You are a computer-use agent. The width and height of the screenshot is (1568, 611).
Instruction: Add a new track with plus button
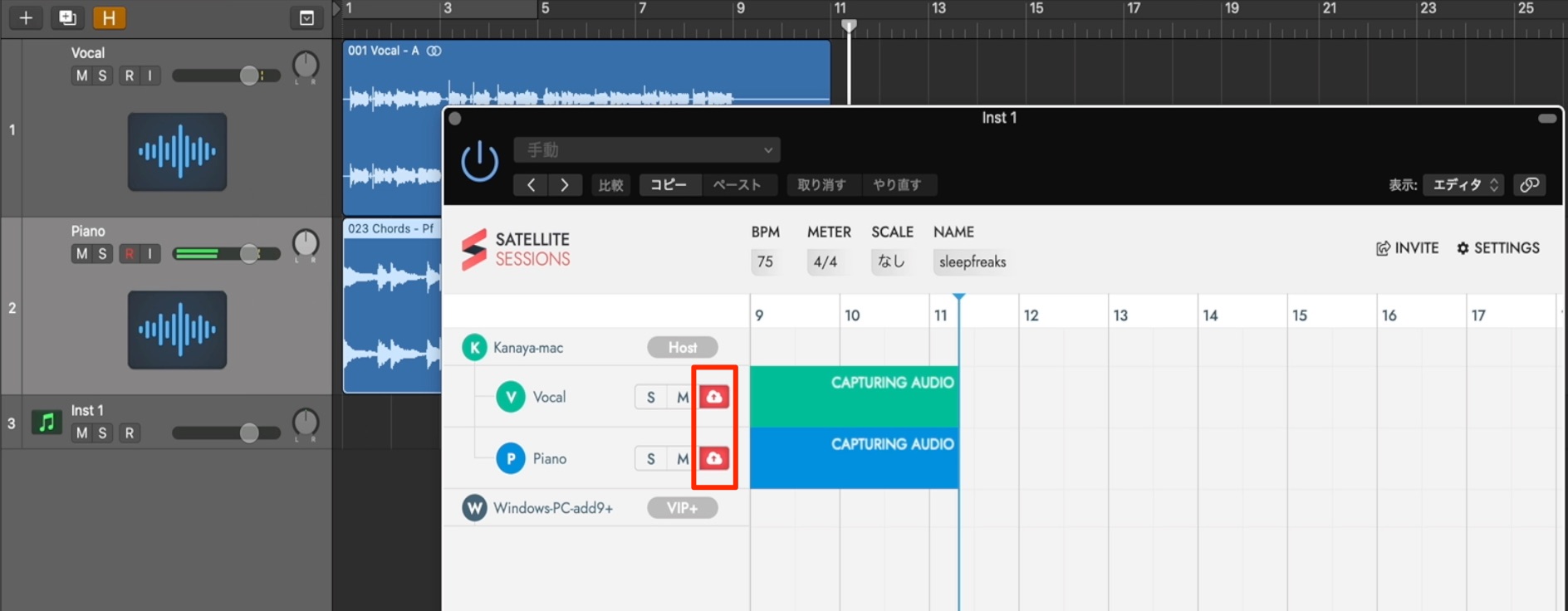coord(26,17)
